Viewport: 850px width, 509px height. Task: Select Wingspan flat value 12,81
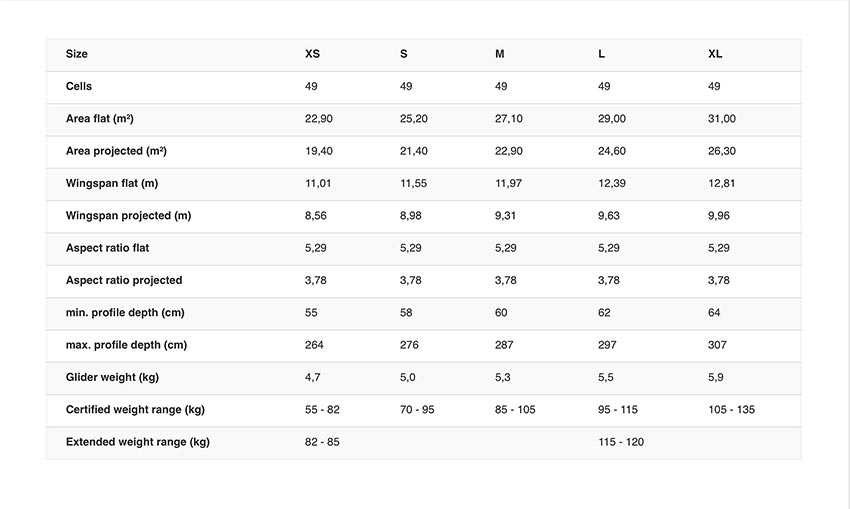click(722, 183)
